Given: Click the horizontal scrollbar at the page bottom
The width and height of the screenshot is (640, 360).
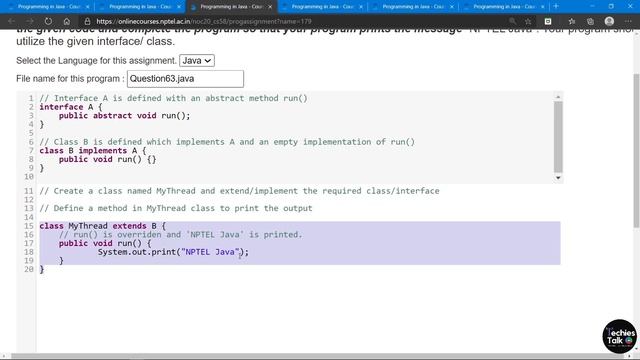Looking at the screenshot, I should click(x=318, y=356).
